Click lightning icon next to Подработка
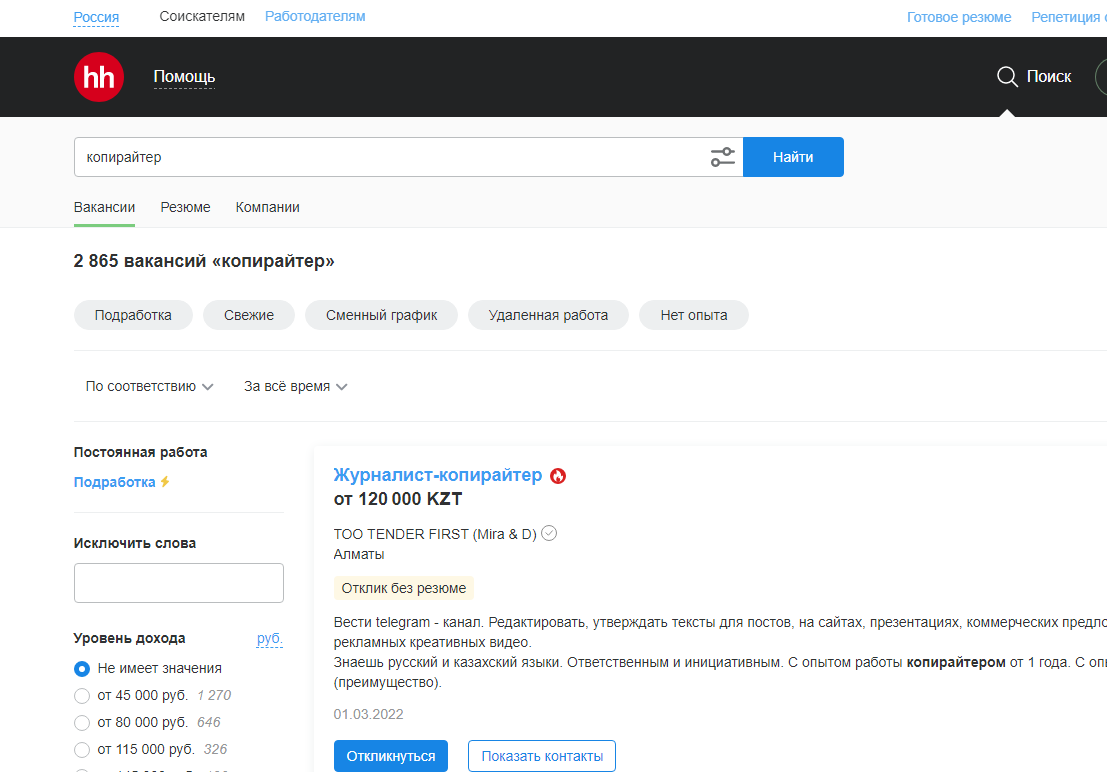Viewport: 1107px width, 772px height. tap(166, 482)
